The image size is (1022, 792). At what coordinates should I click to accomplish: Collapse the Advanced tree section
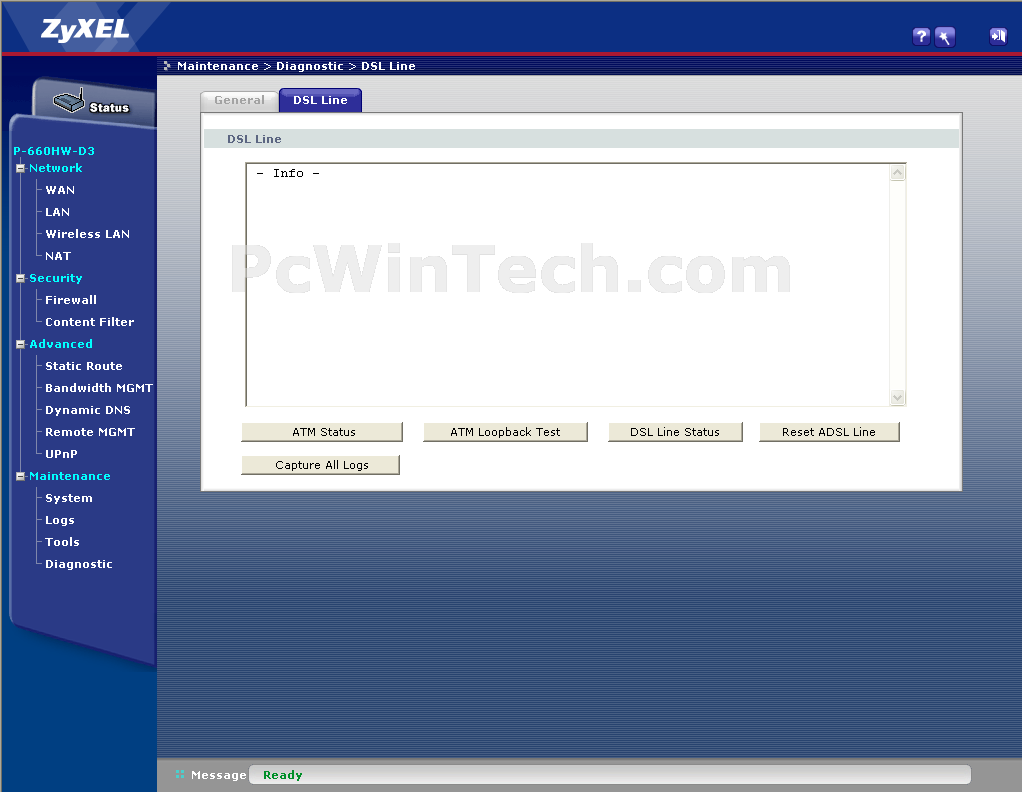point(20,344)
